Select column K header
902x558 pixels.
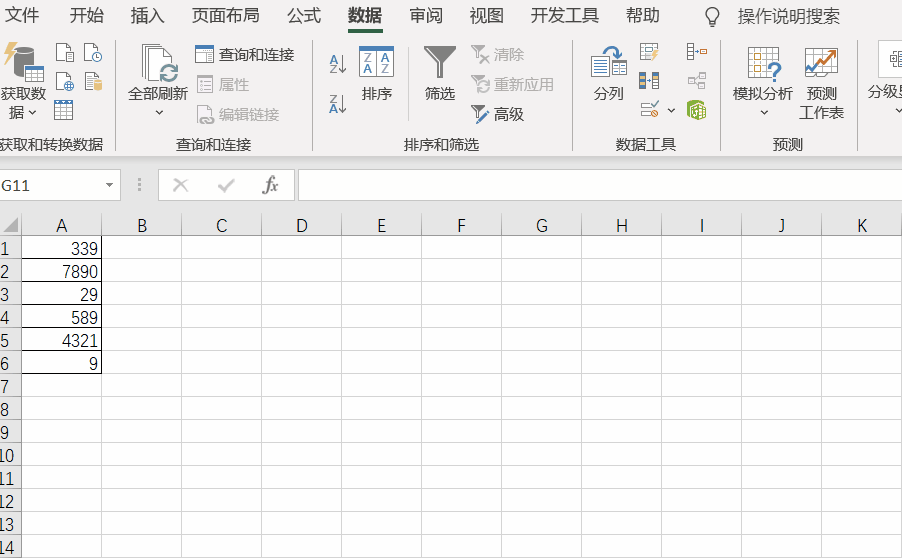tap(862, 225)
